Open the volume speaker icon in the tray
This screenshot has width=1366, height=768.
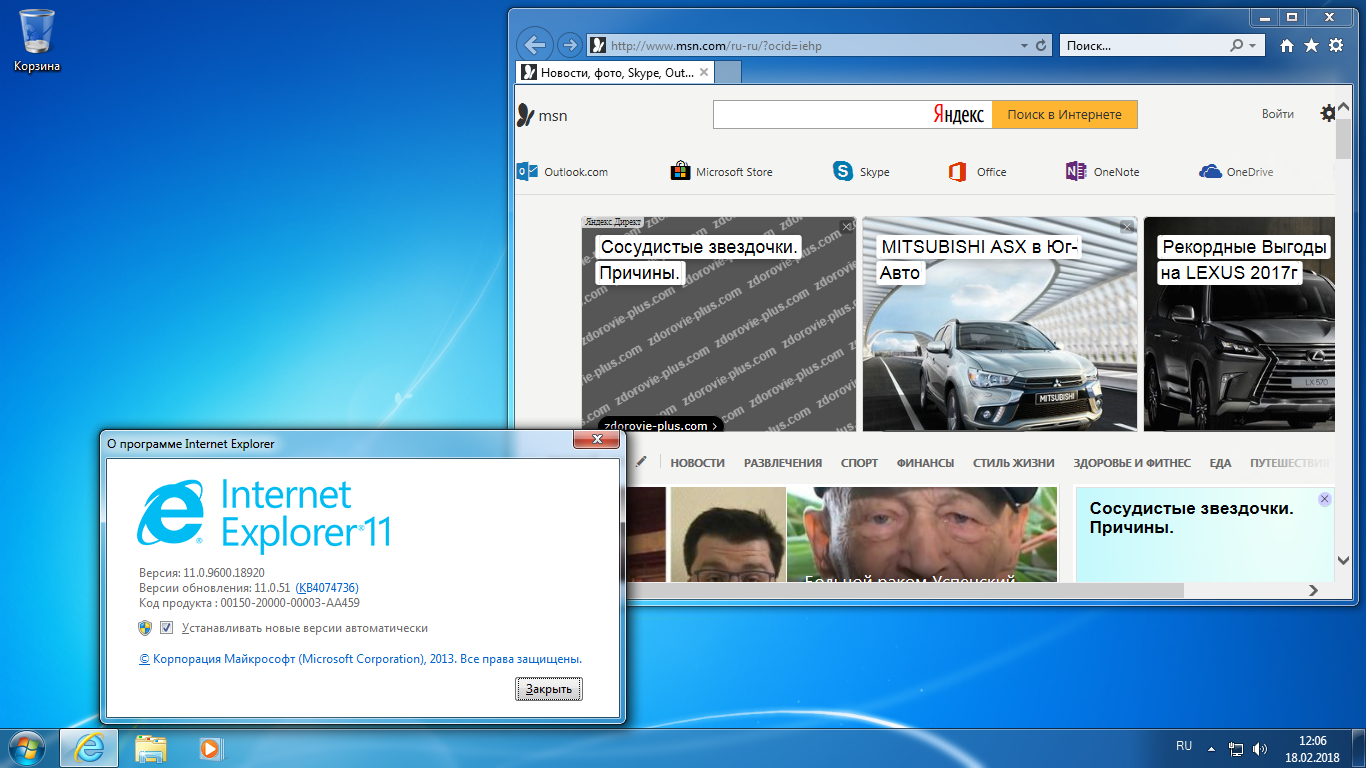pos(1260,748)
